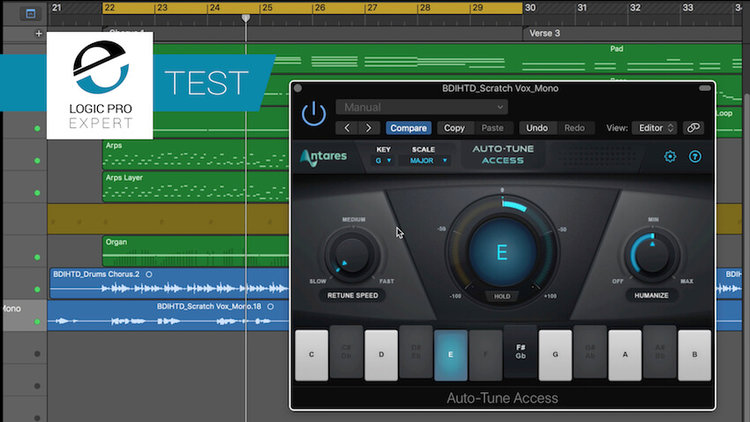Viewport: 750px width, 422px height.
Task: Open the Key G dropdown
Action: point(383,161)
